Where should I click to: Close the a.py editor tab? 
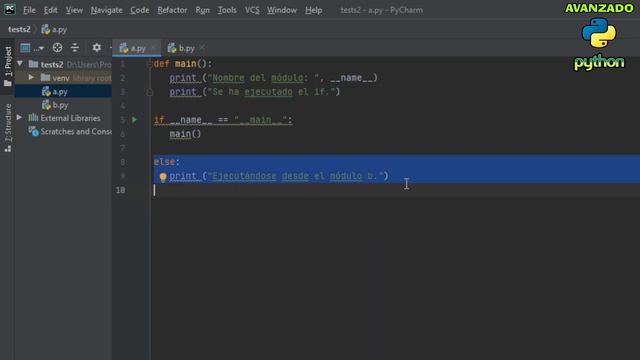[153, 48]
